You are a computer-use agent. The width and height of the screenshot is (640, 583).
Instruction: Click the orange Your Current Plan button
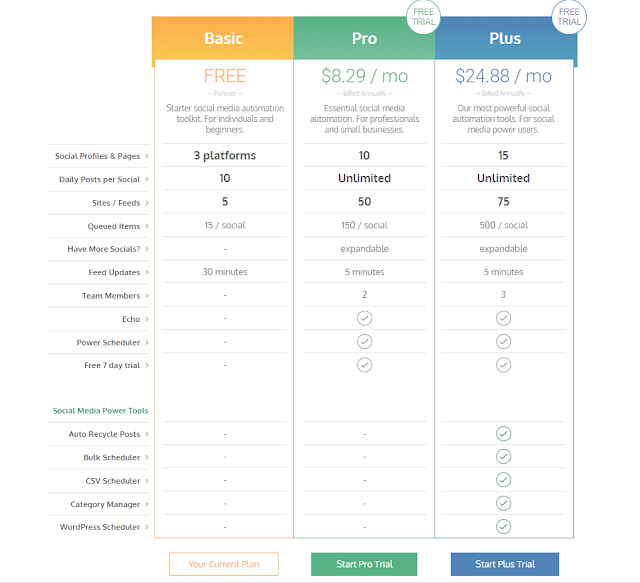click(x=224, y=564)
